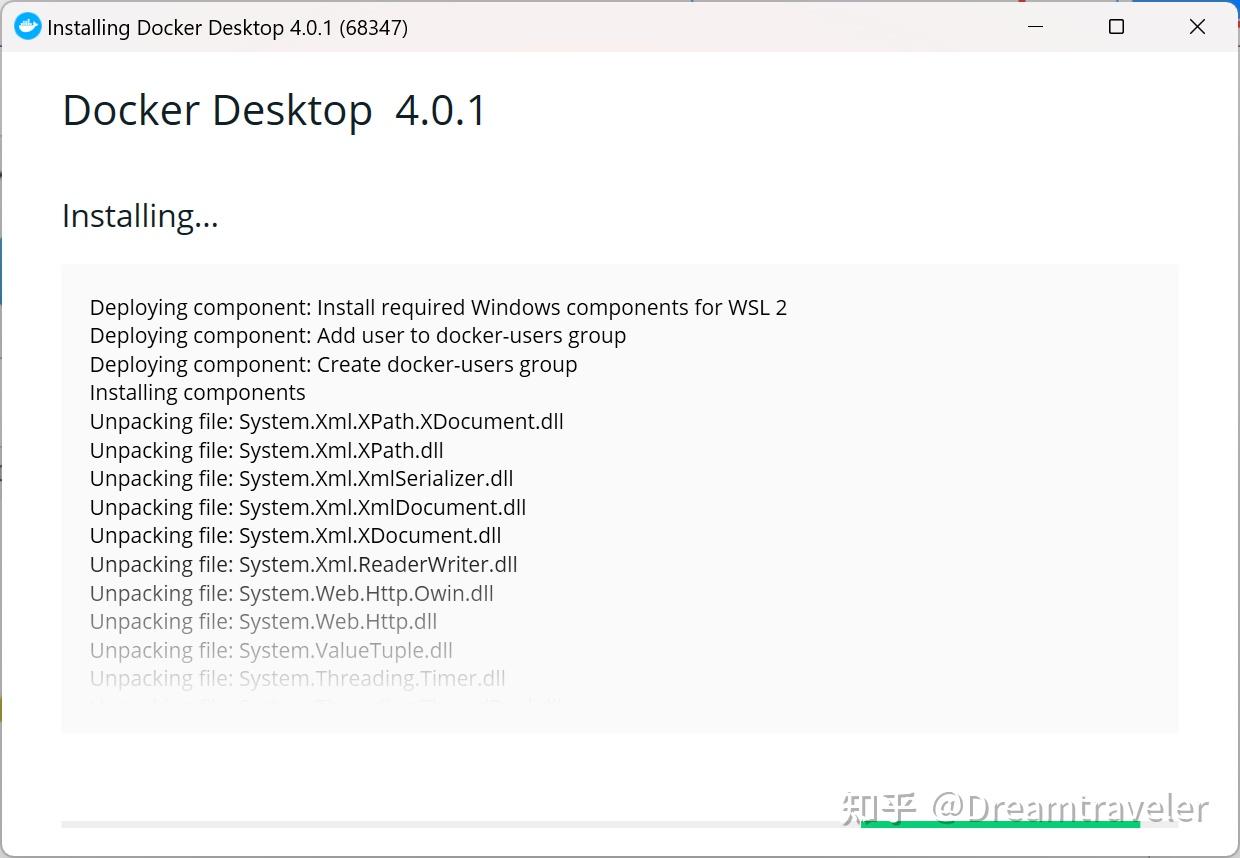This screenshot has height=858, width=1240.
Task: Click the 'Docker Desktop 4.0.1' heading
Action: point(274,110)
